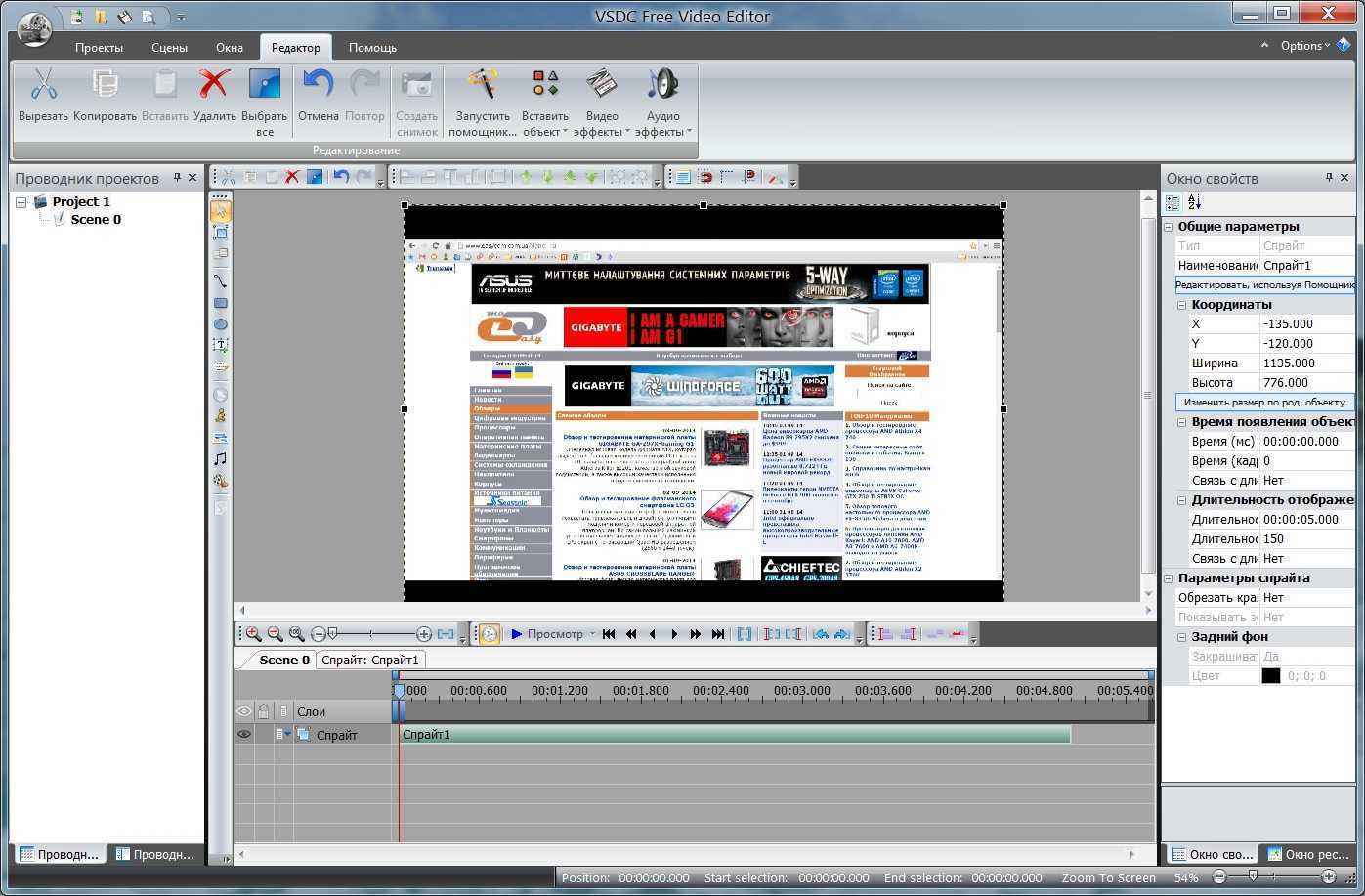Click the Наименование field Спрайт1
This screenshot has height=896, width=1365.
(1307, 265)
